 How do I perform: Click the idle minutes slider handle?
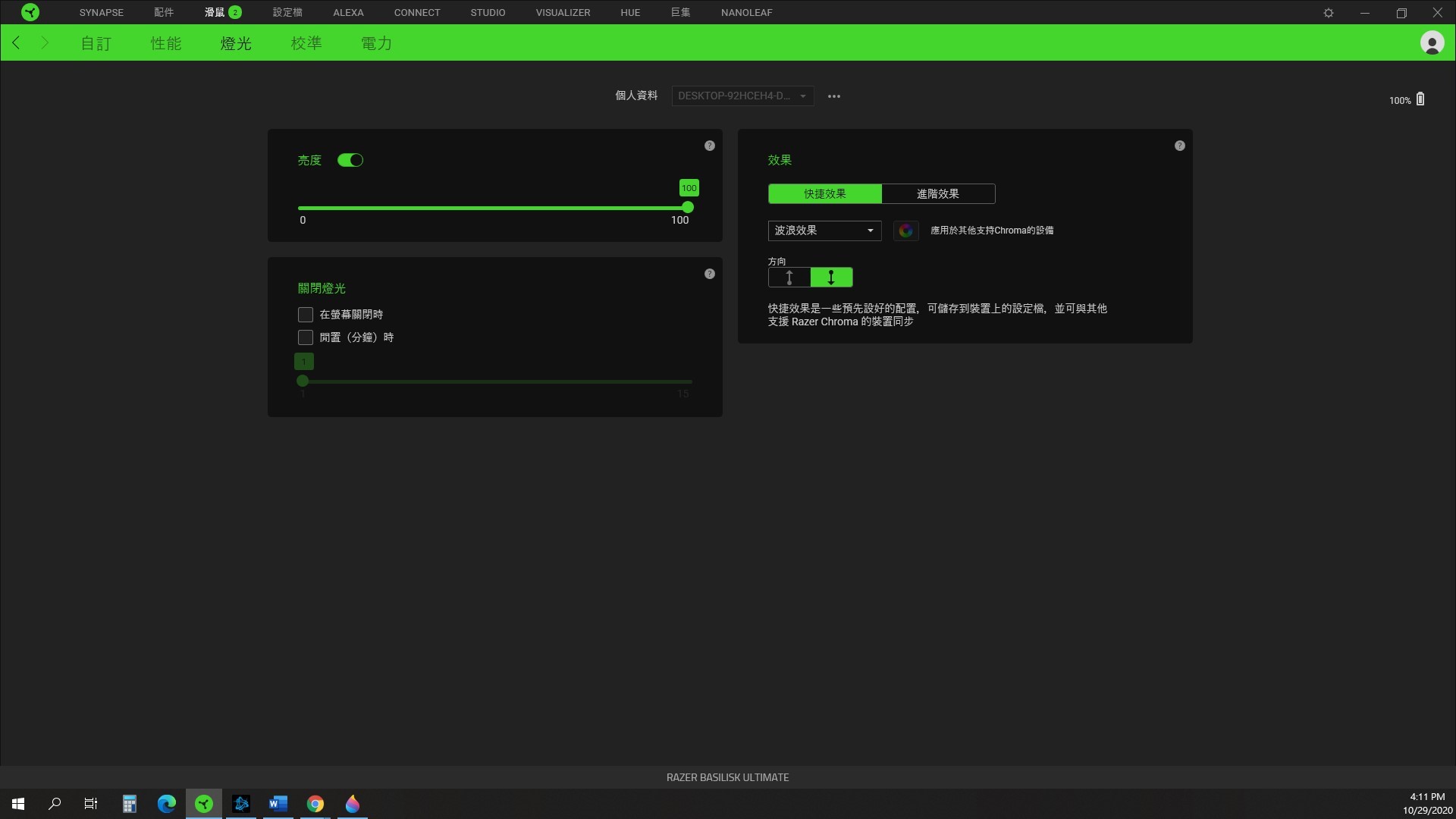(x=303, y=381)
